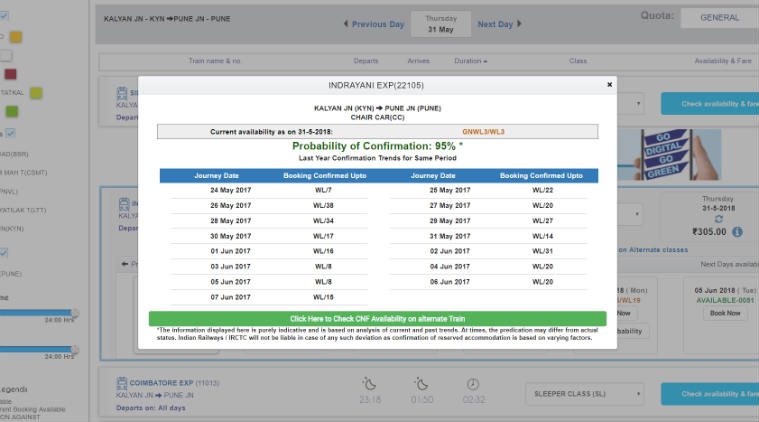Click the Previous Day left arrow
The height and width of the screenshot is (422, 759).
pos(347,24)
